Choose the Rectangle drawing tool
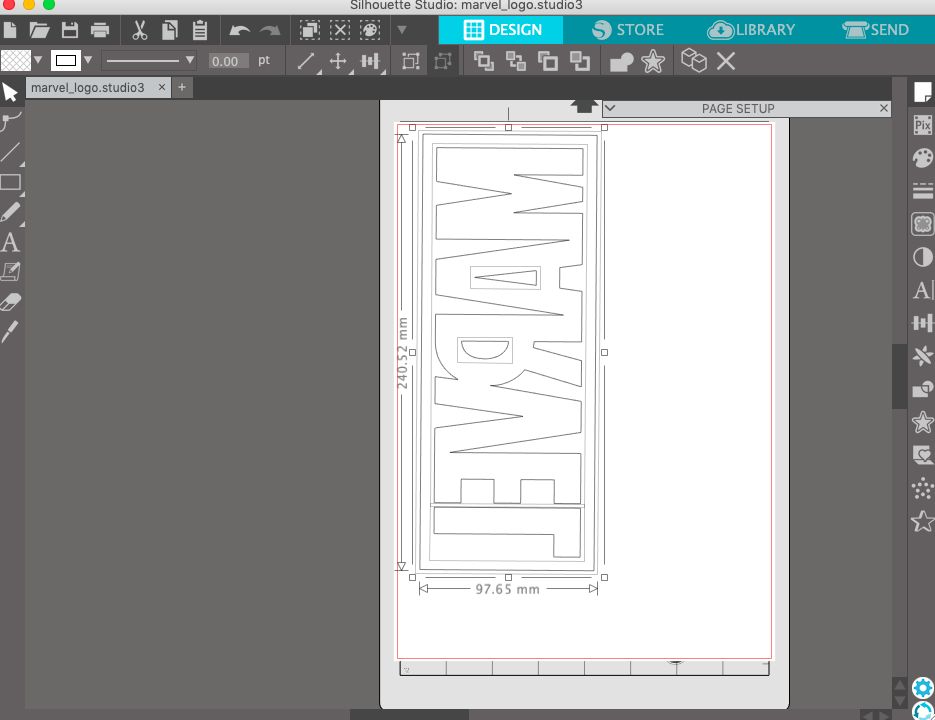 pyautogui.click(x=11, y=182)
